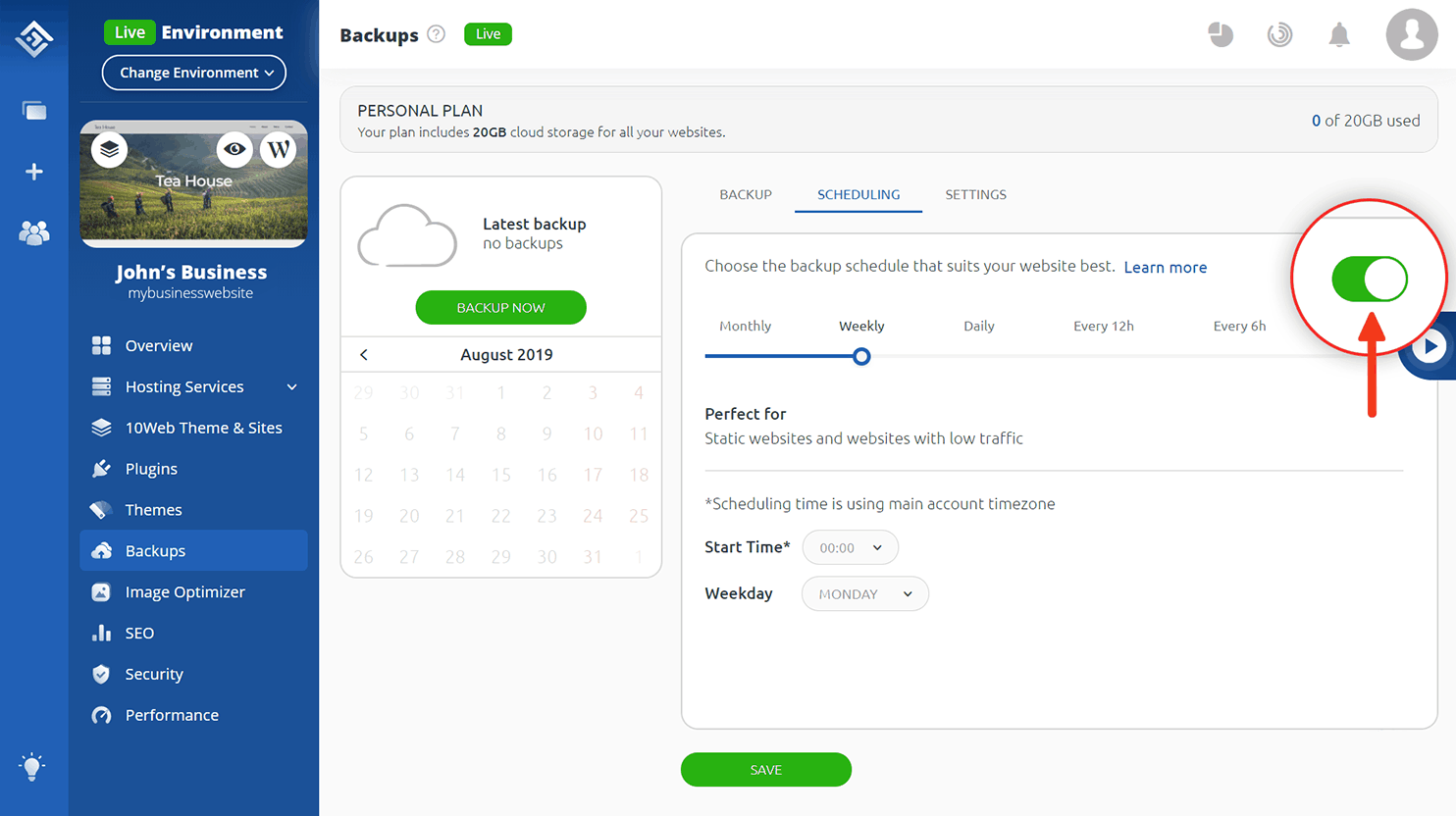Toggle the scheduled backup switch
Screen dimensions: 1456x816
click(1370, 280)
